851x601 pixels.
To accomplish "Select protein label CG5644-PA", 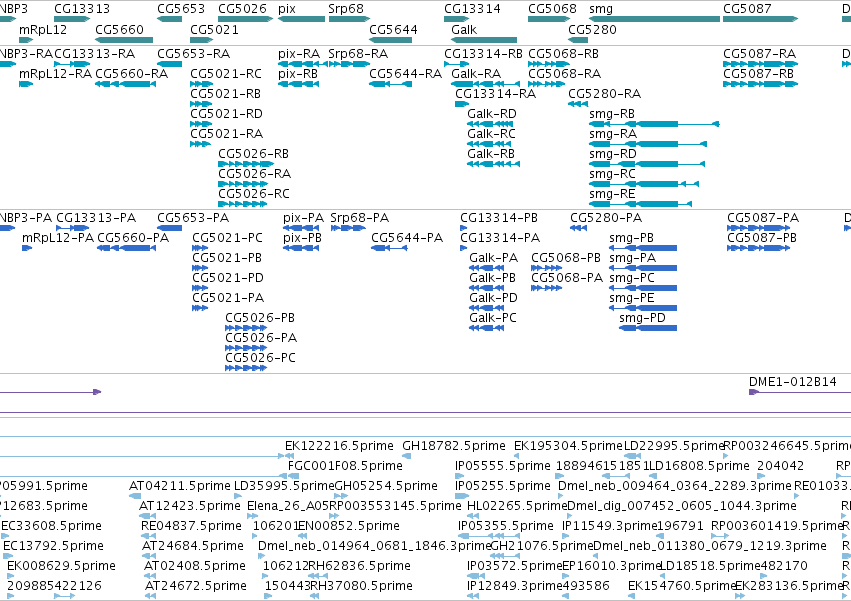I will [407, 238].
